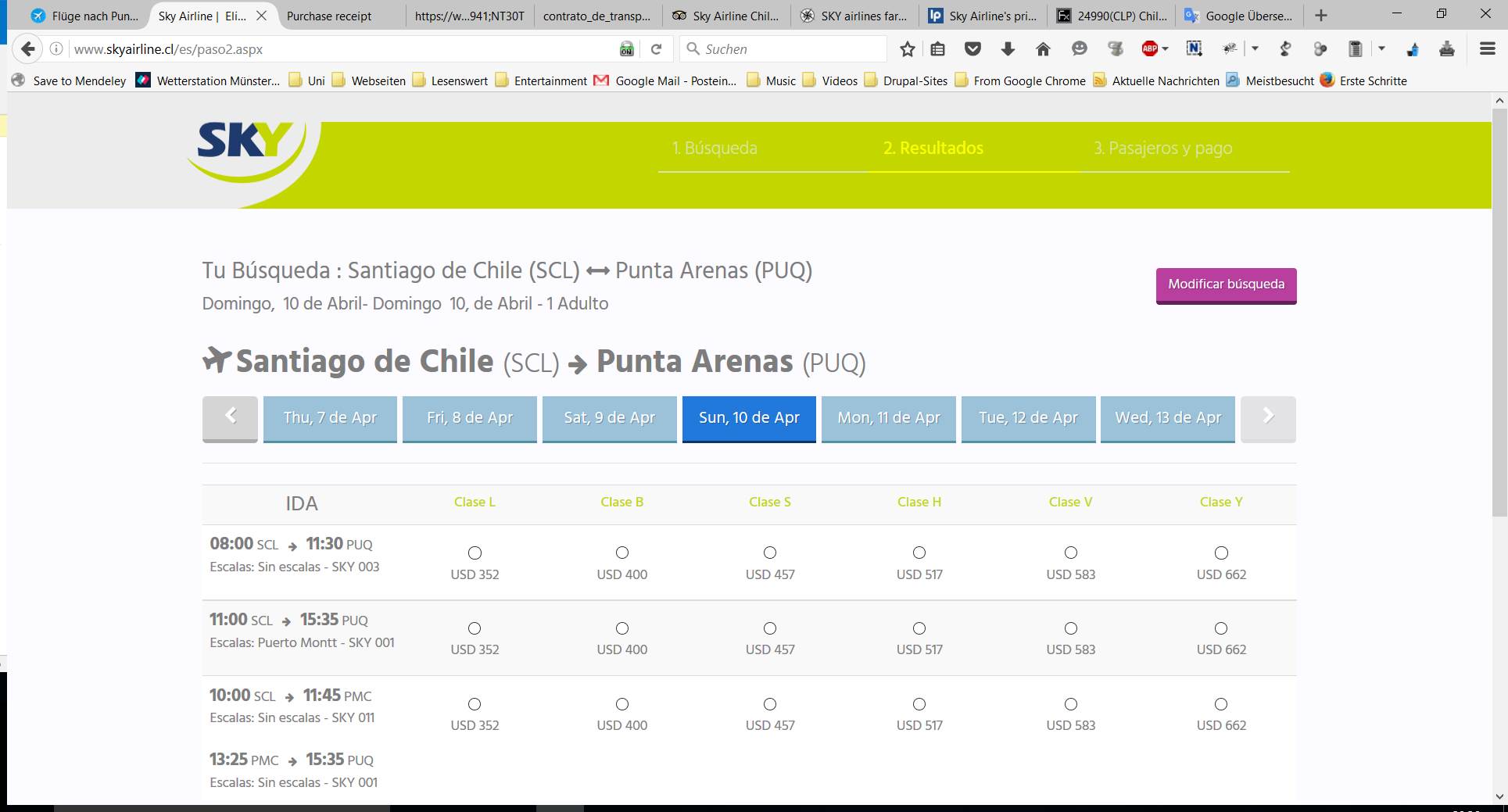Image resolution: width=1508 pixels, height=812 pixels.
Task: Select Clase L for flight SKY 003
Action: pyautogui.click(x=475, y=553)
